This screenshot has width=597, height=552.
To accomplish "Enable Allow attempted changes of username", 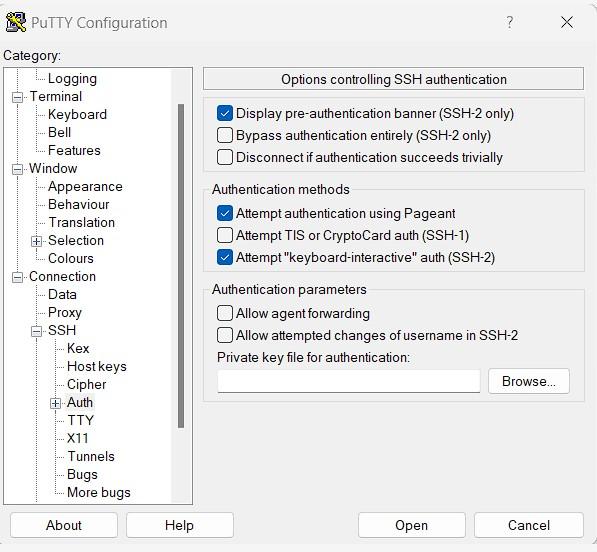I will click(x=225, y=336).
